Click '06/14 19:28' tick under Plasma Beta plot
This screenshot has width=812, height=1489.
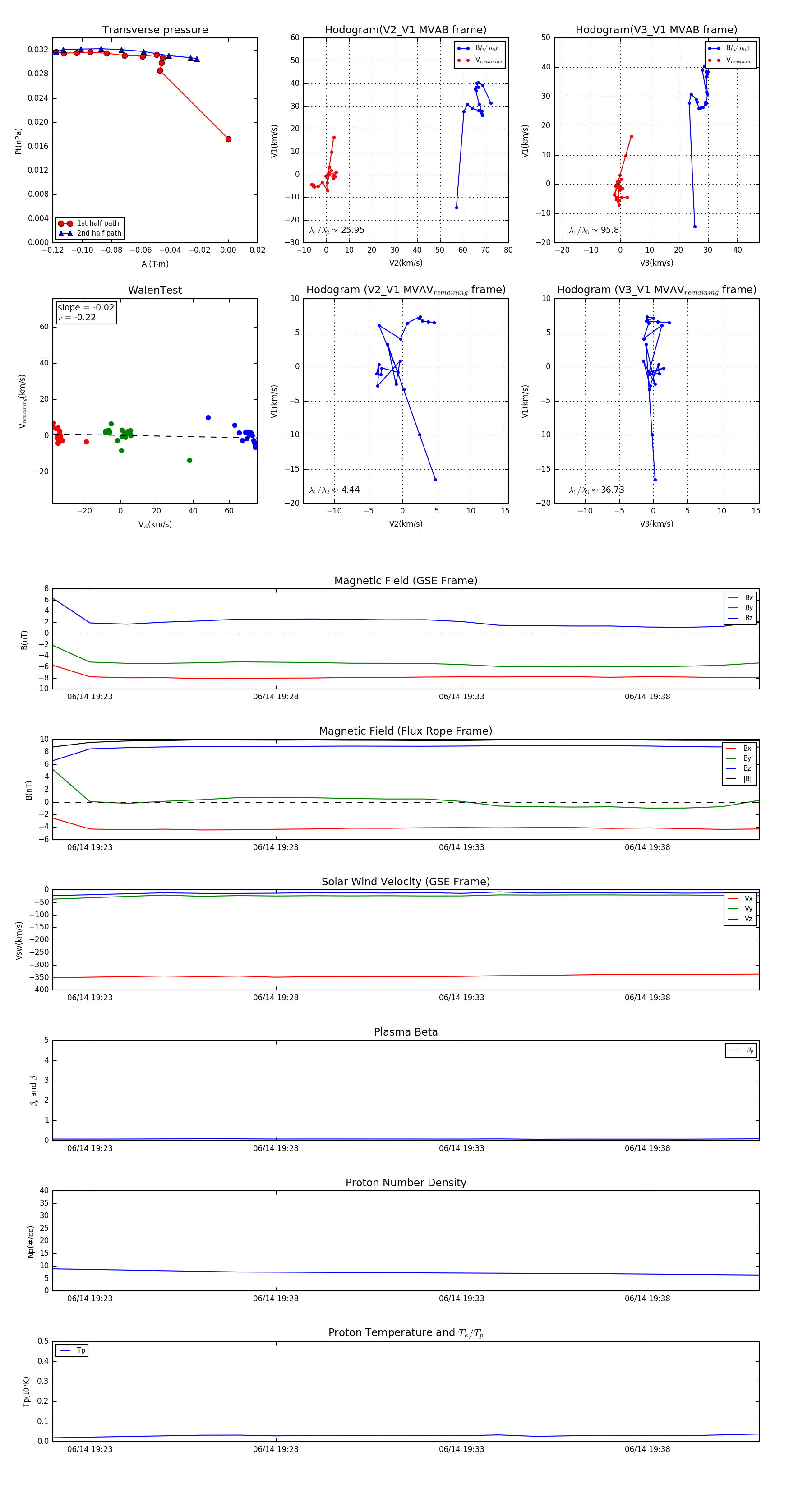[276, 1148]
